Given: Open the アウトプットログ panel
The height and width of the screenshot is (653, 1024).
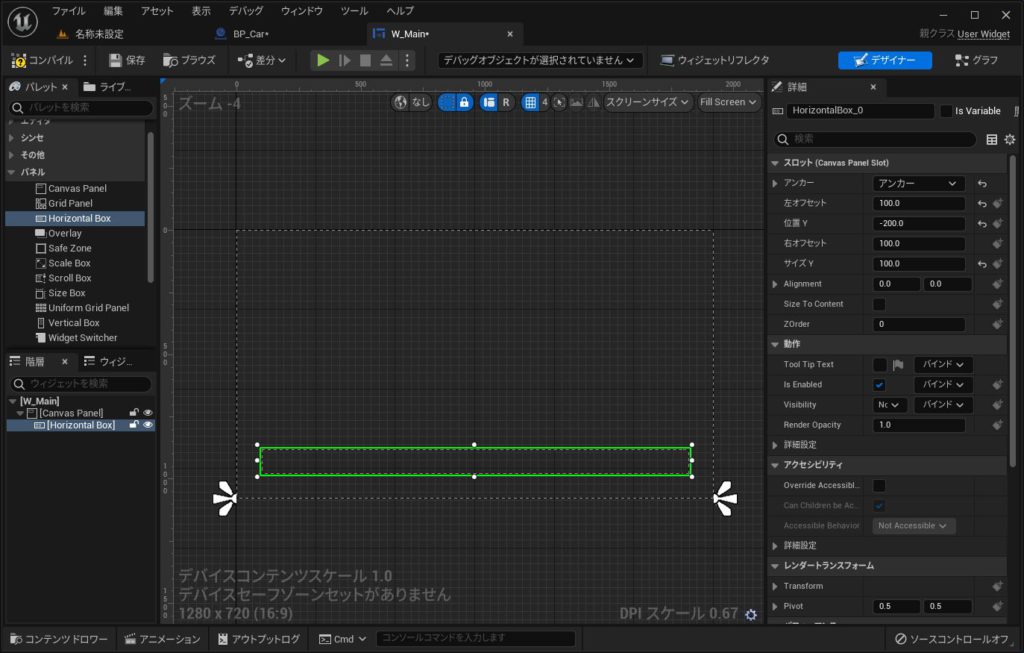Looking at the screenshot, I should [x=259, y=639].
